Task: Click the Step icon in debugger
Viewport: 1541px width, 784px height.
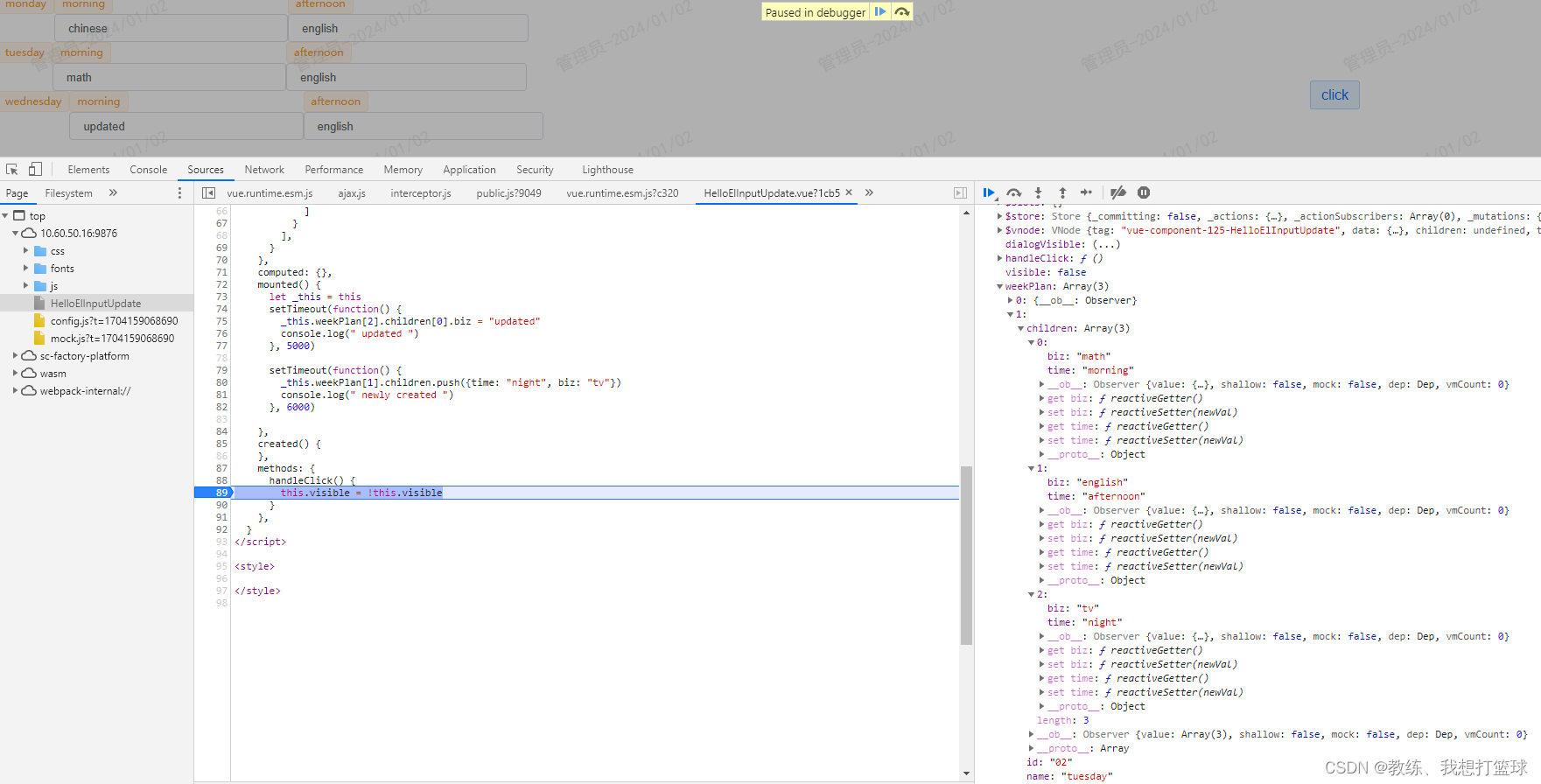Action: 1087,193
